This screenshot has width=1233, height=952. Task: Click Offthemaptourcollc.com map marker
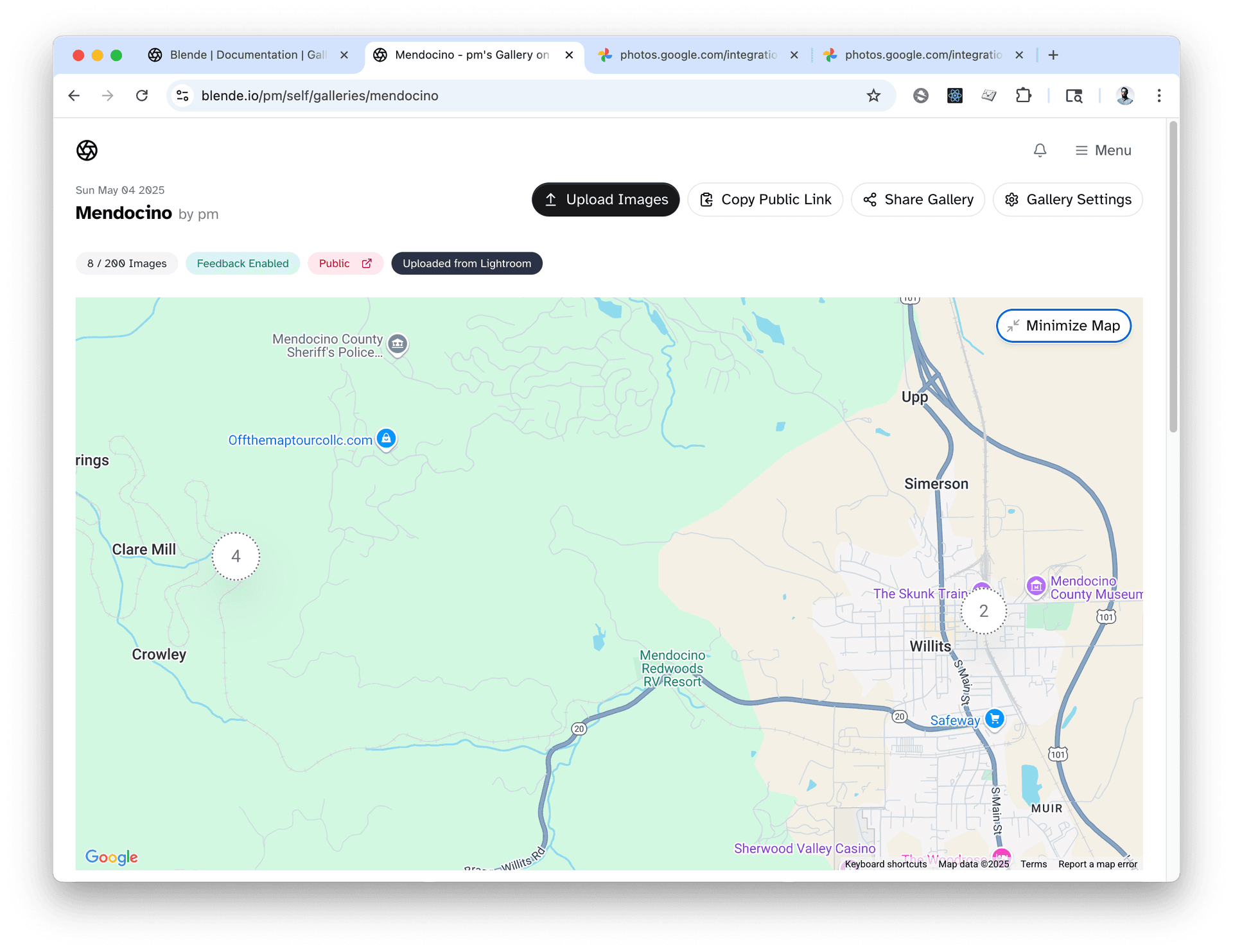coord(386,438)
